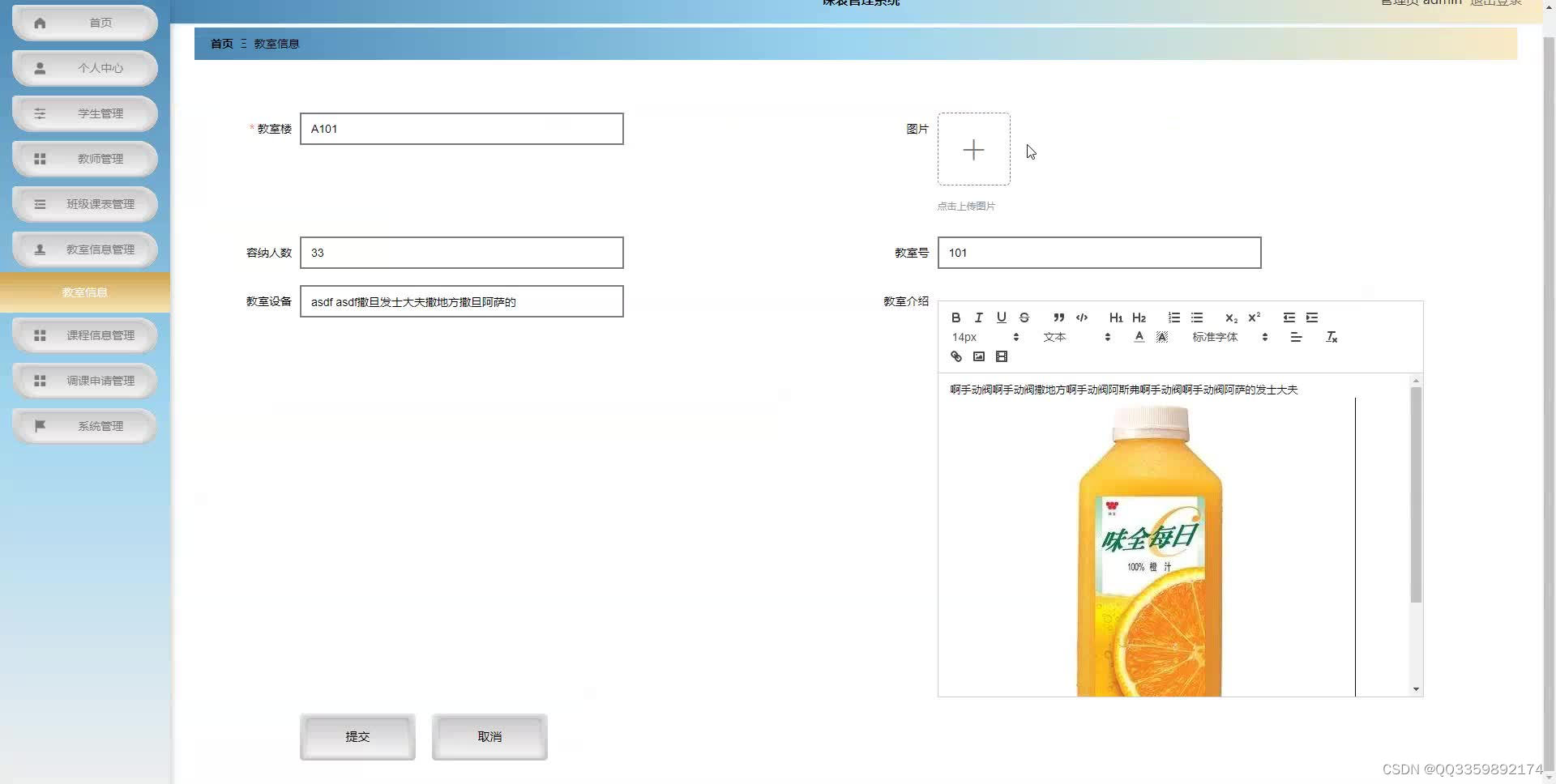Click the 取消 cancel button
This screenshot has width=1556, height=784.
coord(489,737)
